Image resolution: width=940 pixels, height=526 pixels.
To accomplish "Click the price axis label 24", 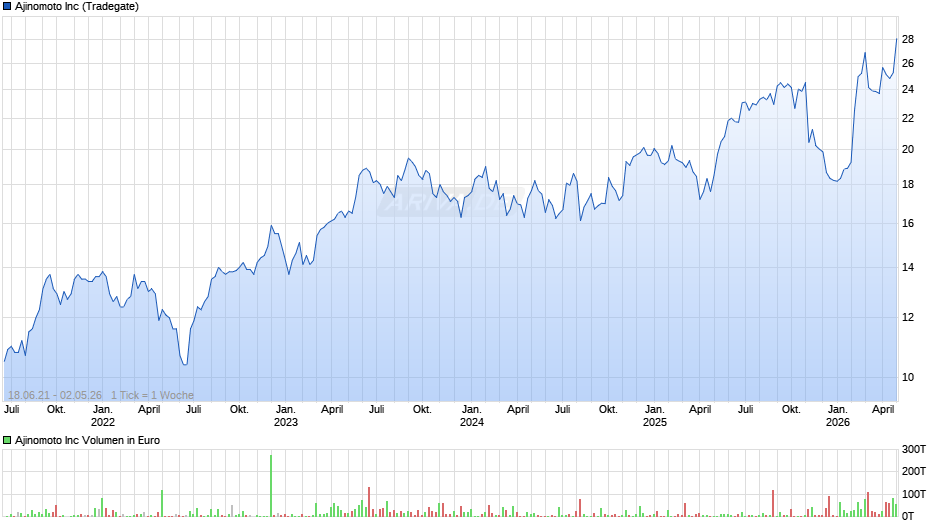I will [908, 89].
